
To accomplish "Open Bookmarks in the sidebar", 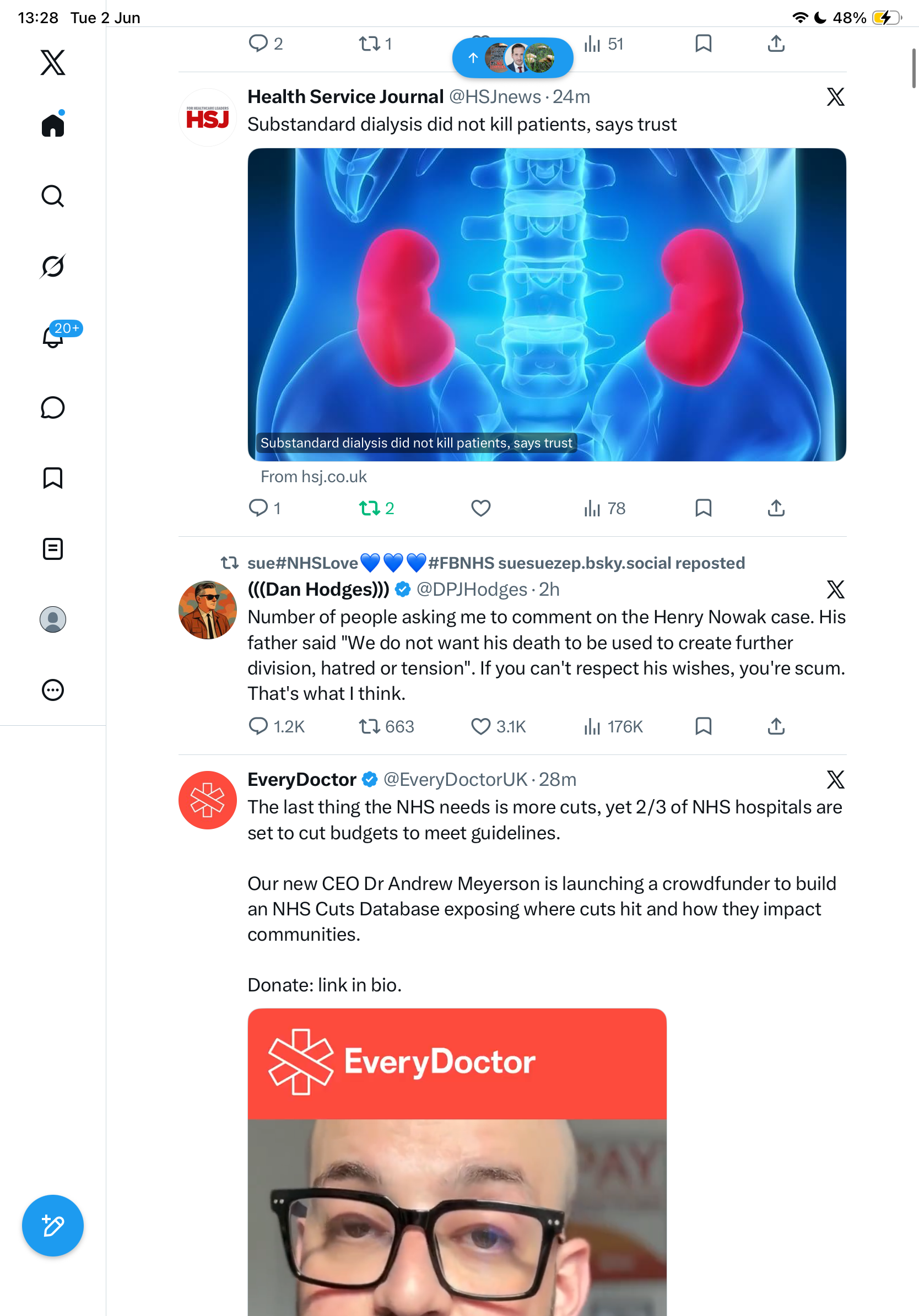I will click(53, 478).
